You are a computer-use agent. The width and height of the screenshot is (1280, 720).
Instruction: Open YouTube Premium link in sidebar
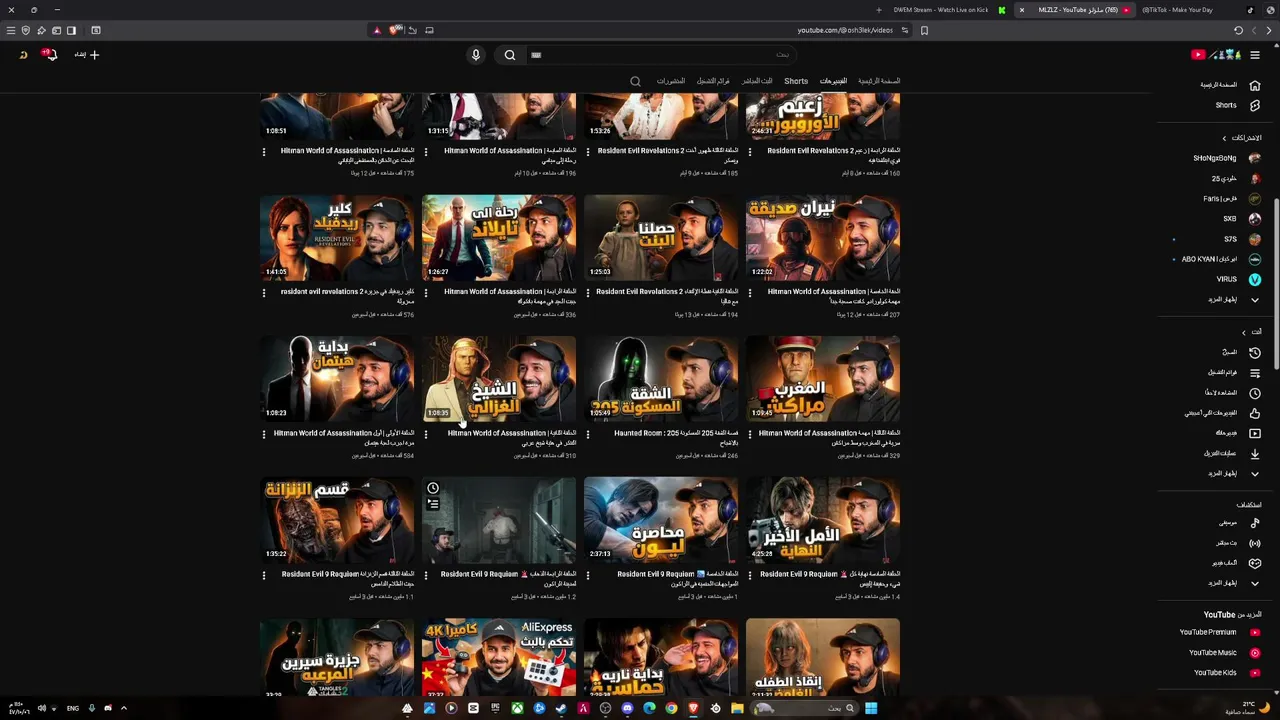(1218, 632)
